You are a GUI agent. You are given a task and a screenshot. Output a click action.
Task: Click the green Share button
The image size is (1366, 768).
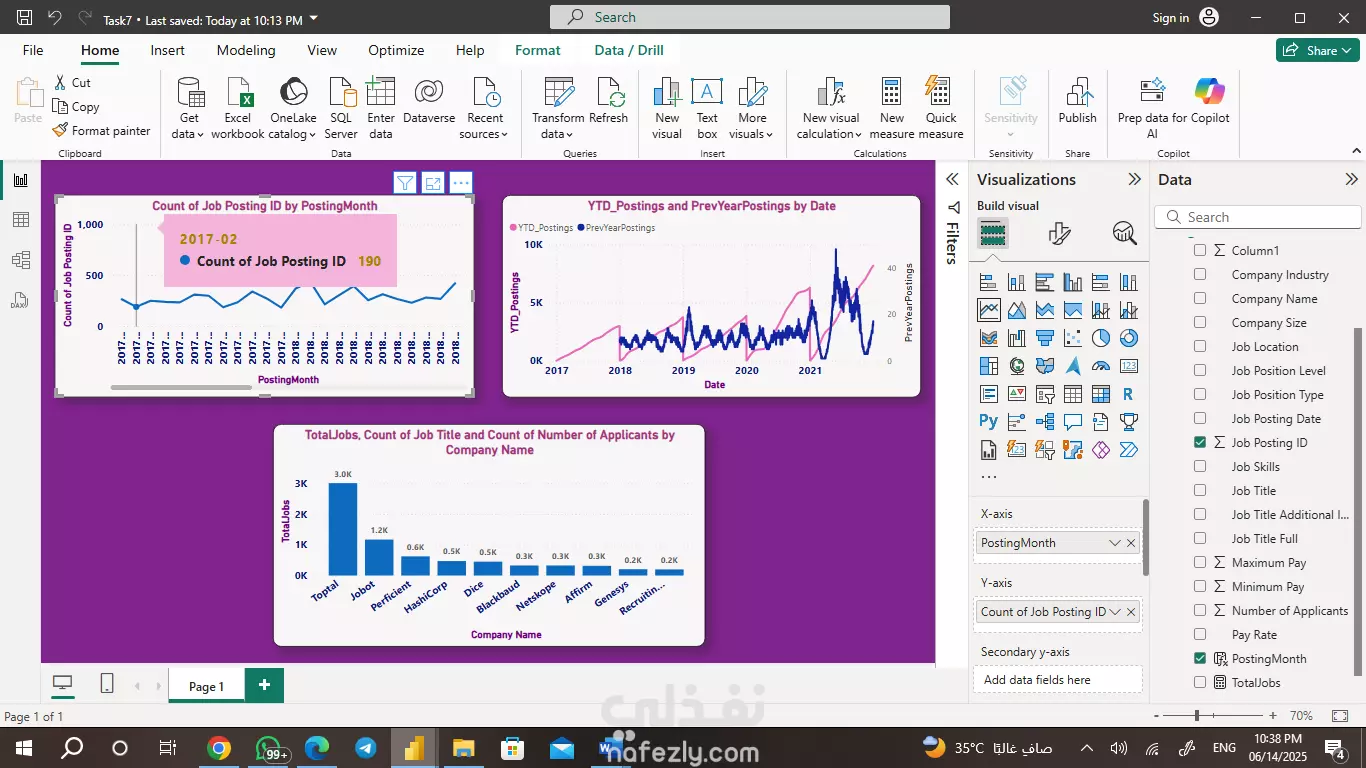[1317, 50]
